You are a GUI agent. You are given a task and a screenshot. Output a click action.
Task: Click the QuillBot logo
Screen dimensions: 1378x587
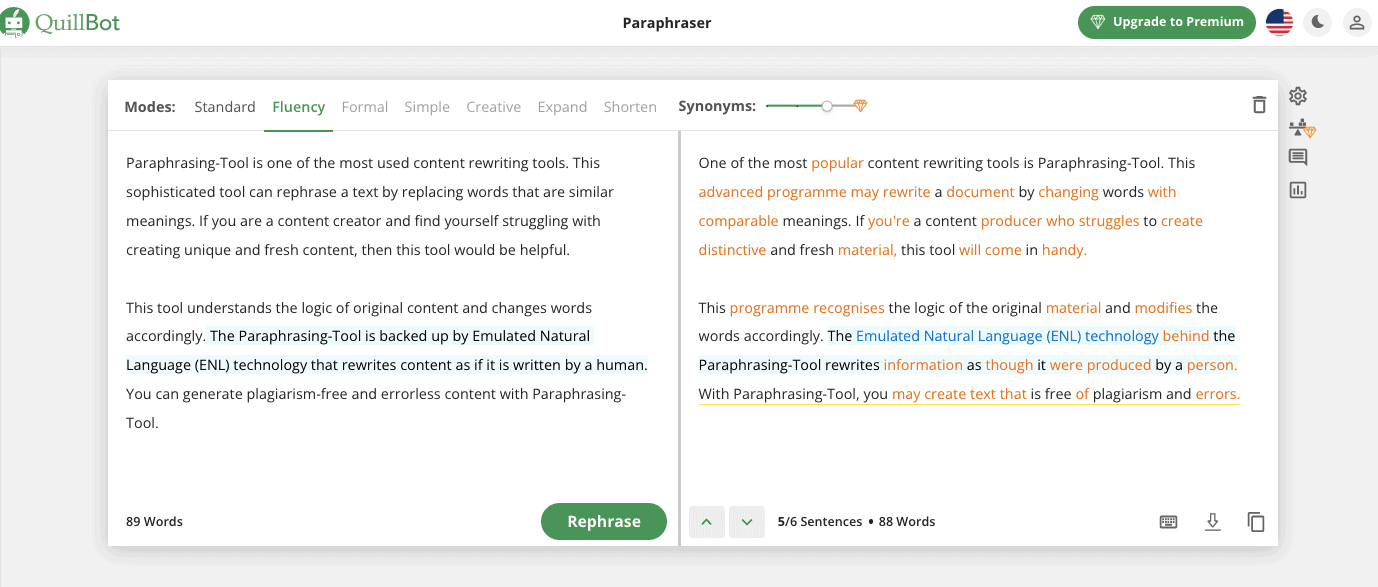(x=60, y=22)
